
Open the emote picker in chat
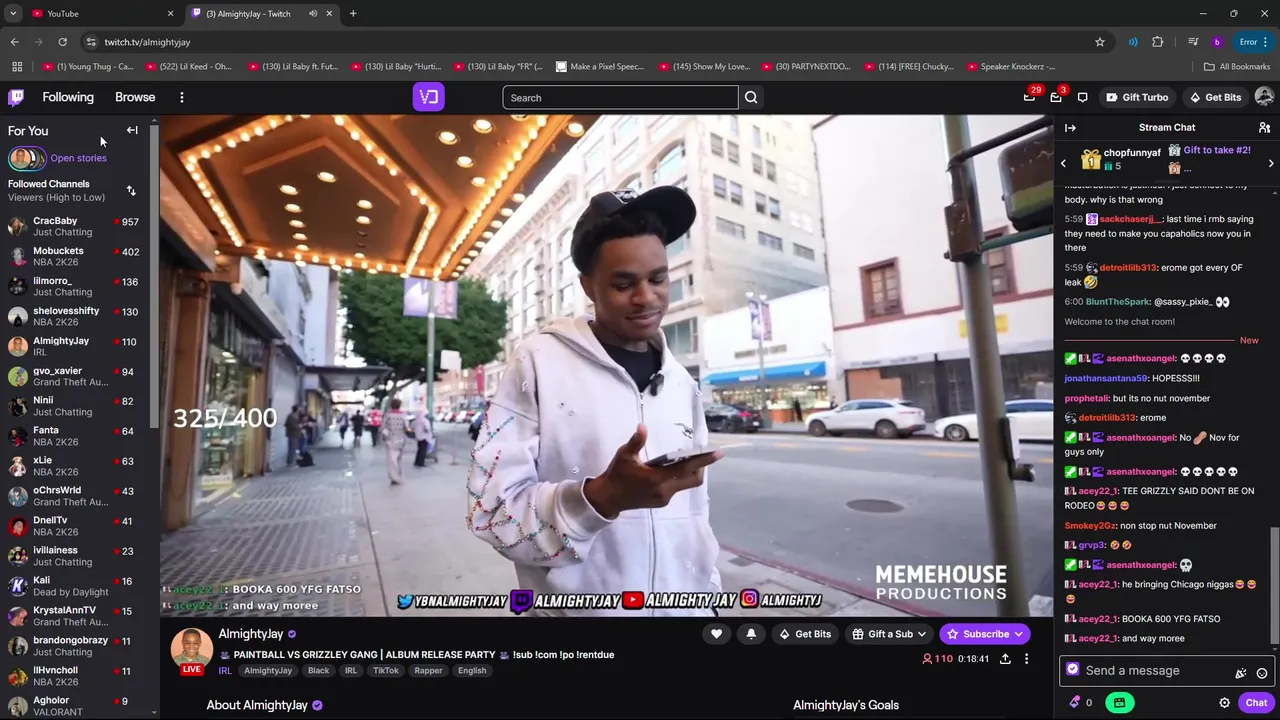(x=1262, y=671)
